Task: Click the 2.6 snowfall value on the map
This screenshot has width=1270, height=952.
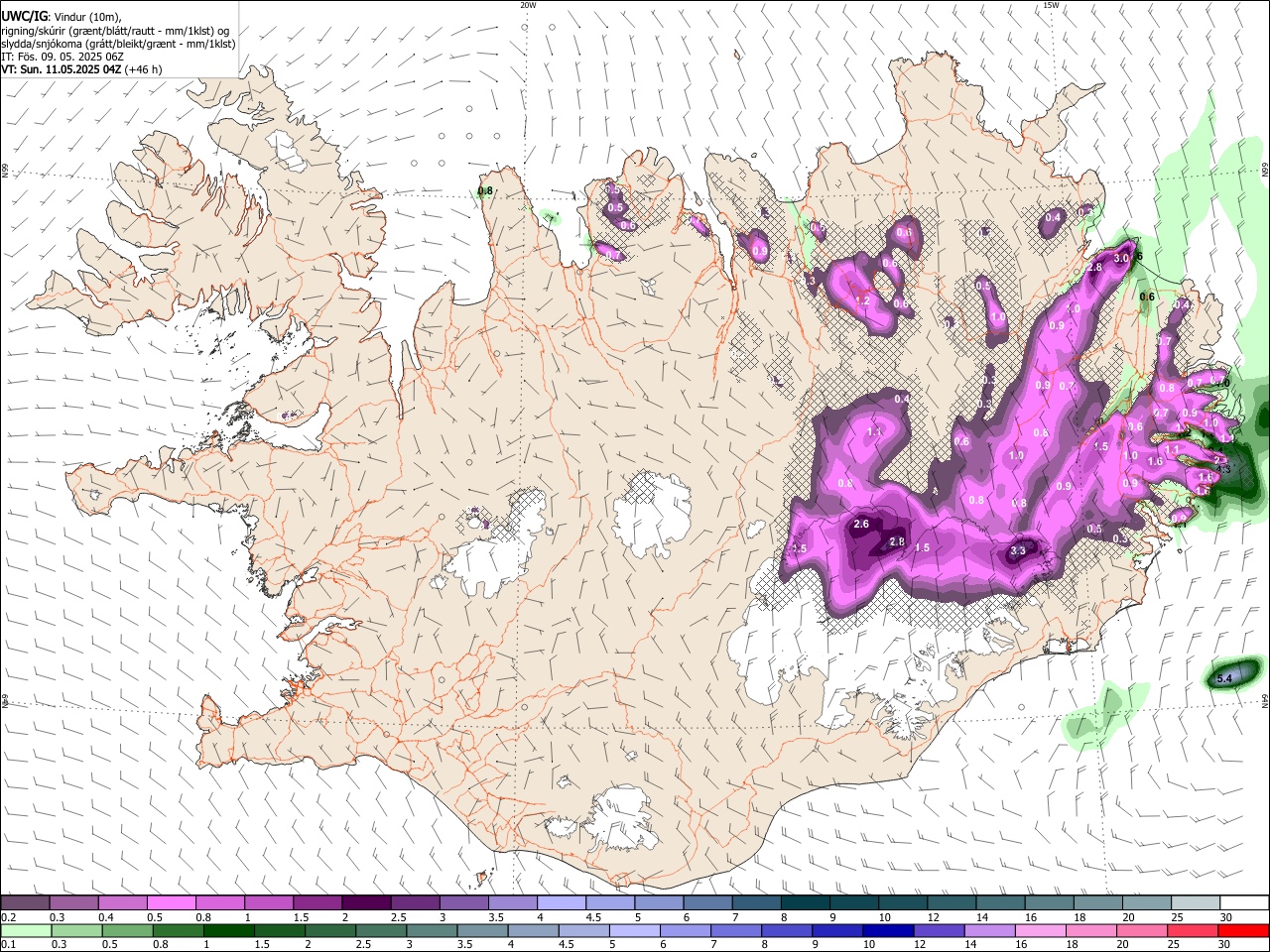Action: click(x=861, y=525)
